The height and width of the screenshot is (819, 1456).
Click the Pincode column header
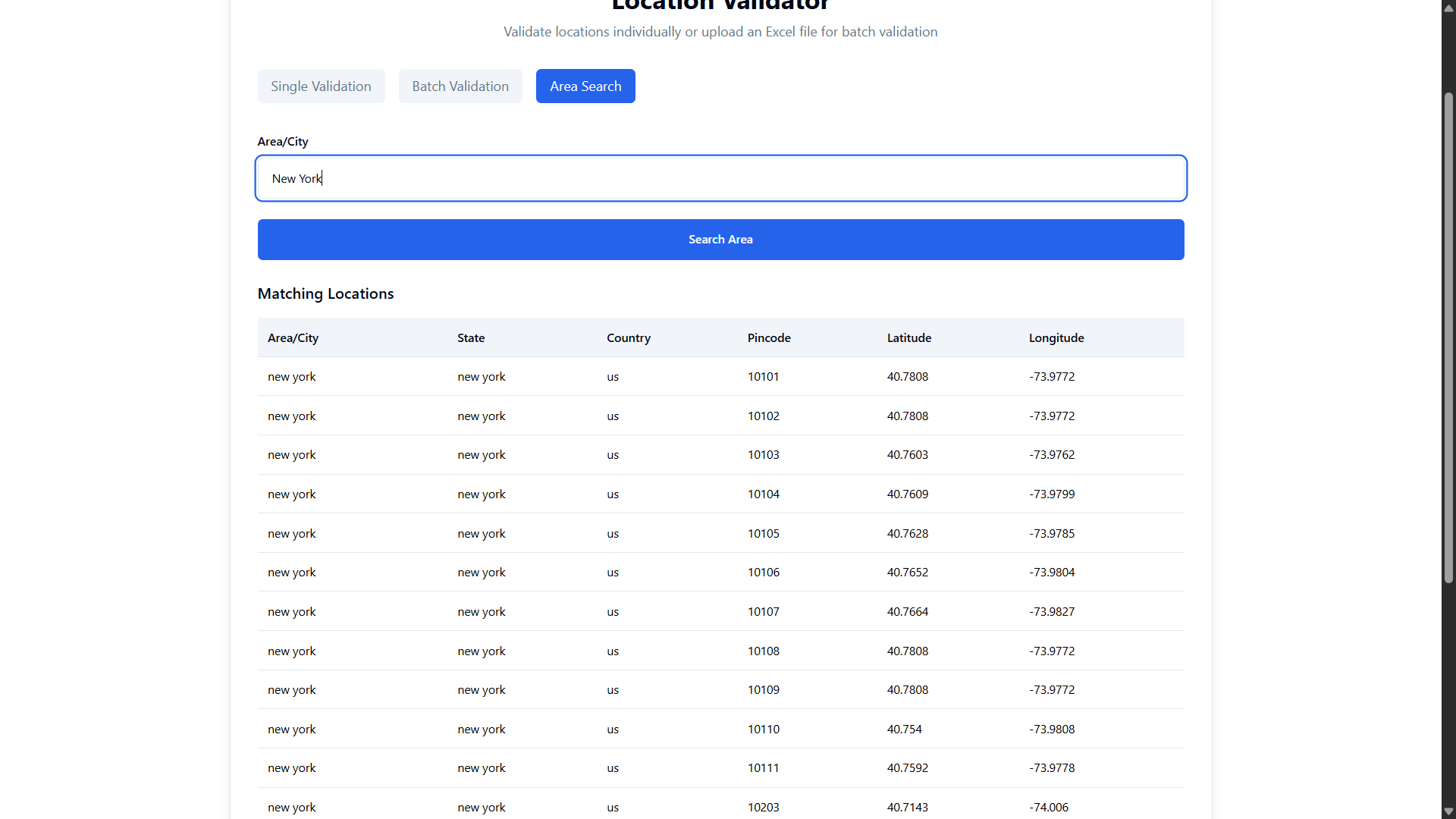(769, 338)
